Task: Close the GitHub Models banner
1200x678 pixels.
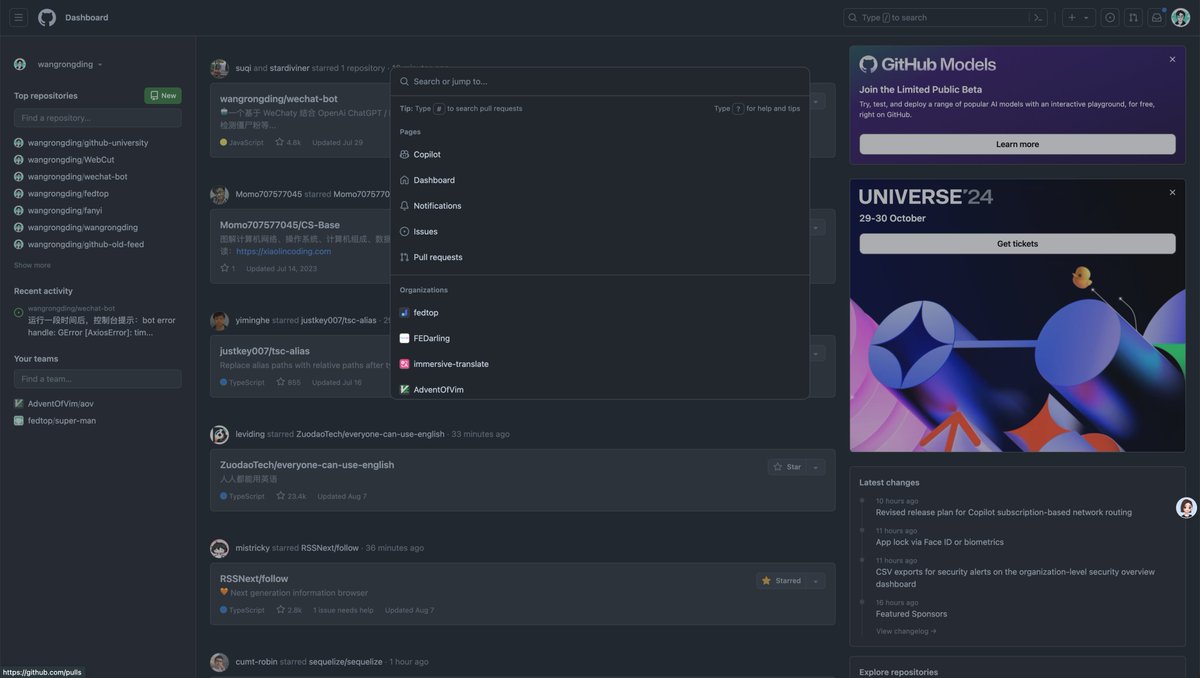Action: [x=1172, y=60]
